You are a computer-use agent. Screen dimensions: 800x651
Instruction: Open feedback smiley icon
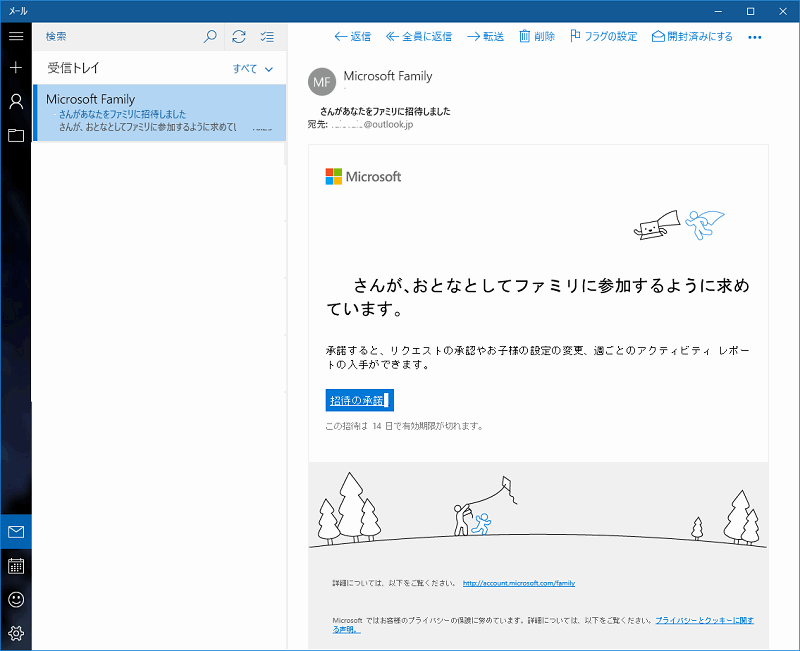click(16, 599)
